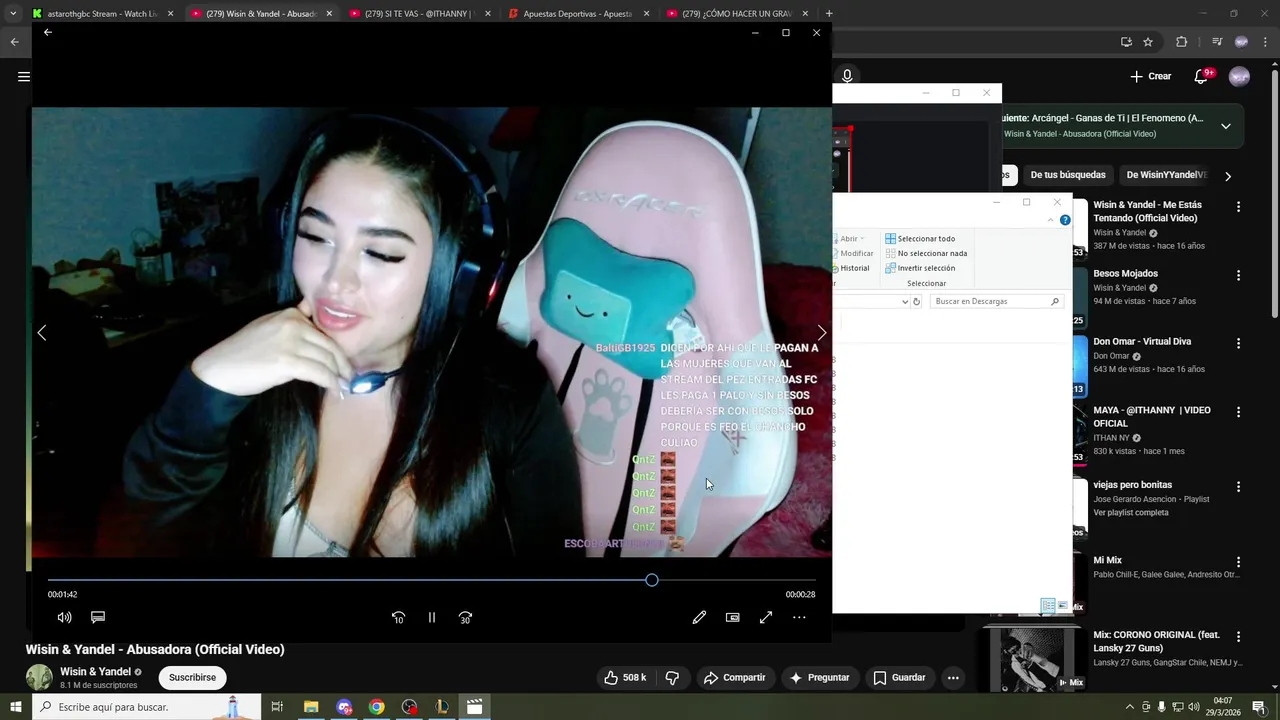Image resolution: width=1280 pixels, height=720 pixels.
Task: Open more actions beside Guardar
Action: point(953,678)
